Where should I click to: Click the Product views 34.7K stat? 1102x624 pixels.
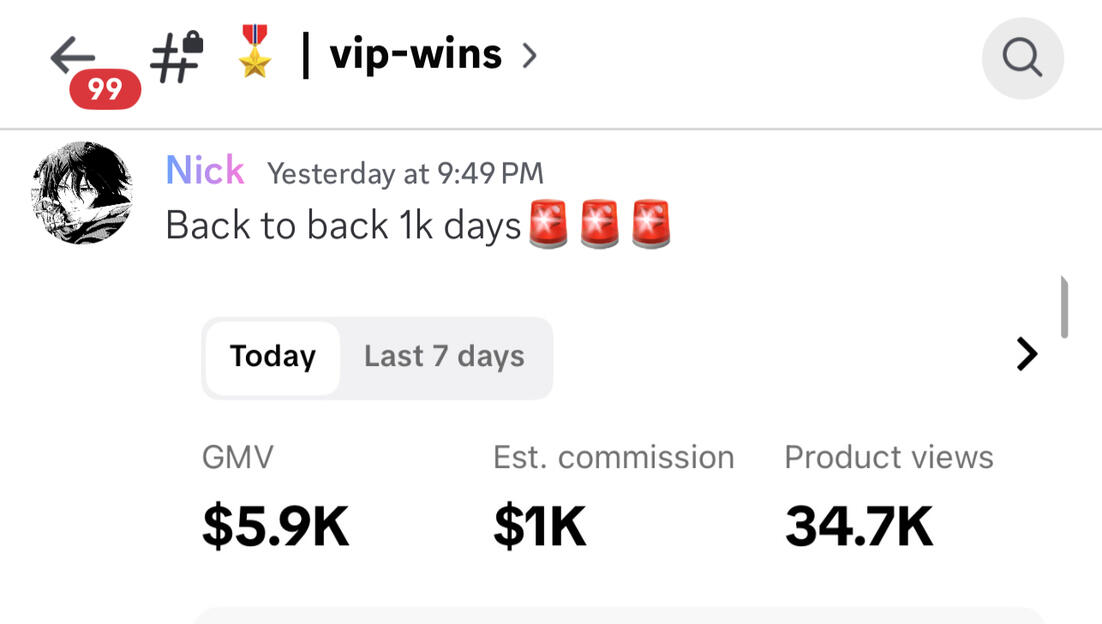tap(858, 522)
